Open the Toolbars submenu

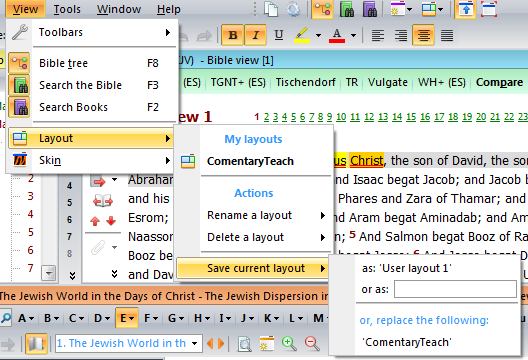click(x=91, y=32)
